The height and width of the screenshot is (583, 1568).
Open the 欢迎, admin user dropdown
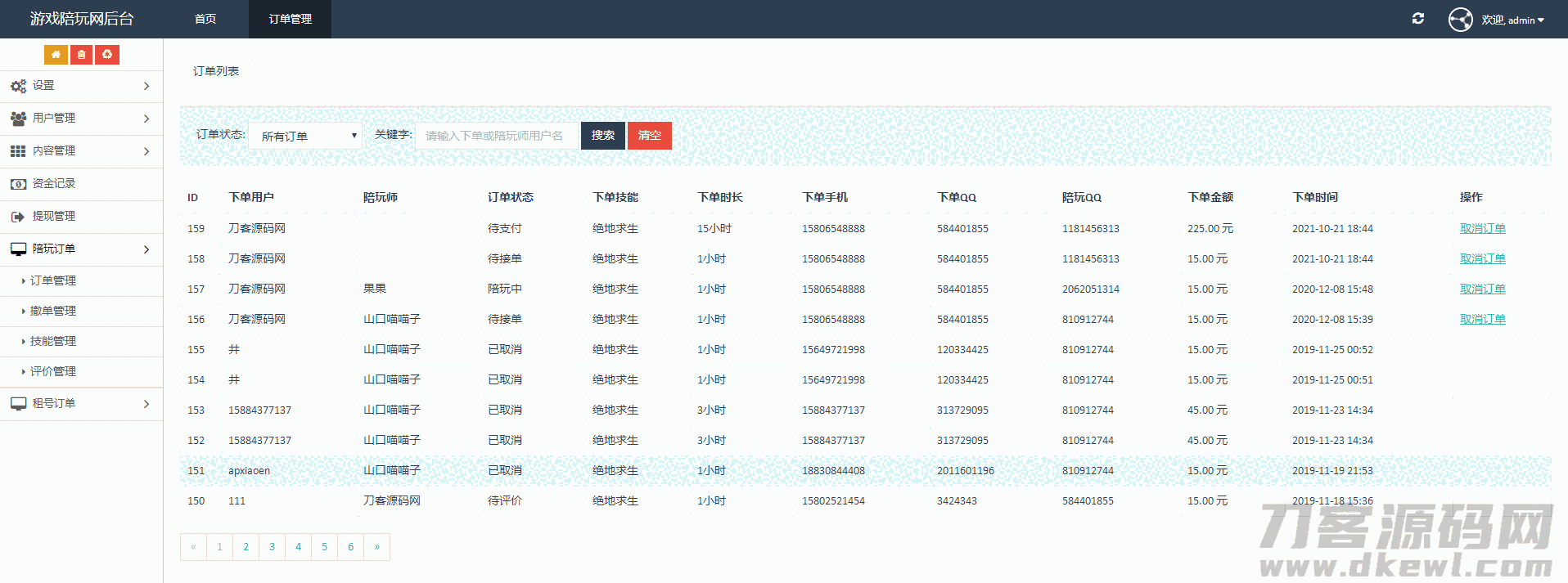click(x=1512, y=20)
